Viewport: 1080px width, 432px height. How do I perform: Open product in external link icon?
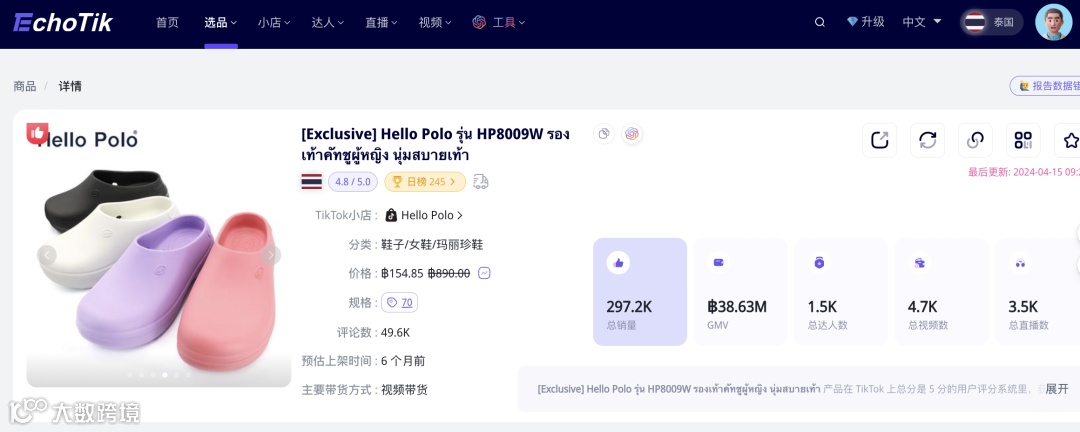coord(880,141)
